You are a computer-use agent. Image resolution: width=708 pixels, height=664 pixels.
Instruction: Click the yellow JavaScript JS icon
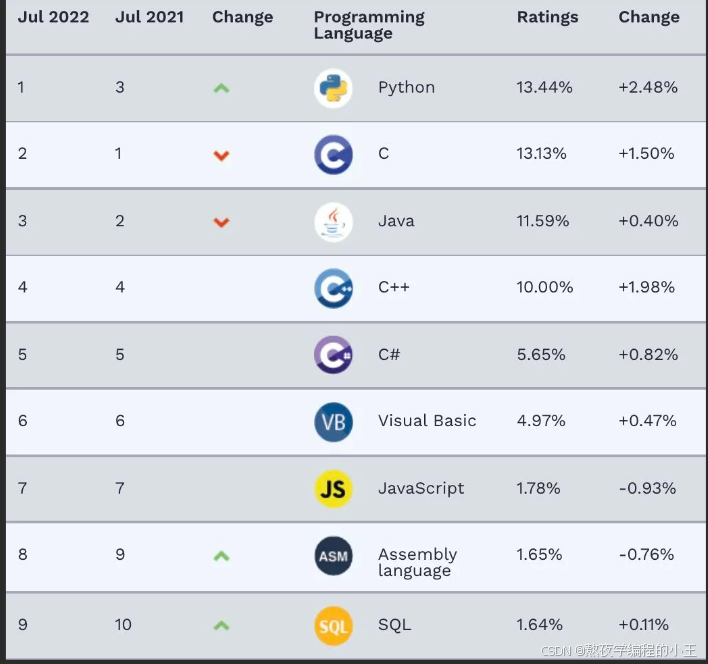[x=333, y=489]
